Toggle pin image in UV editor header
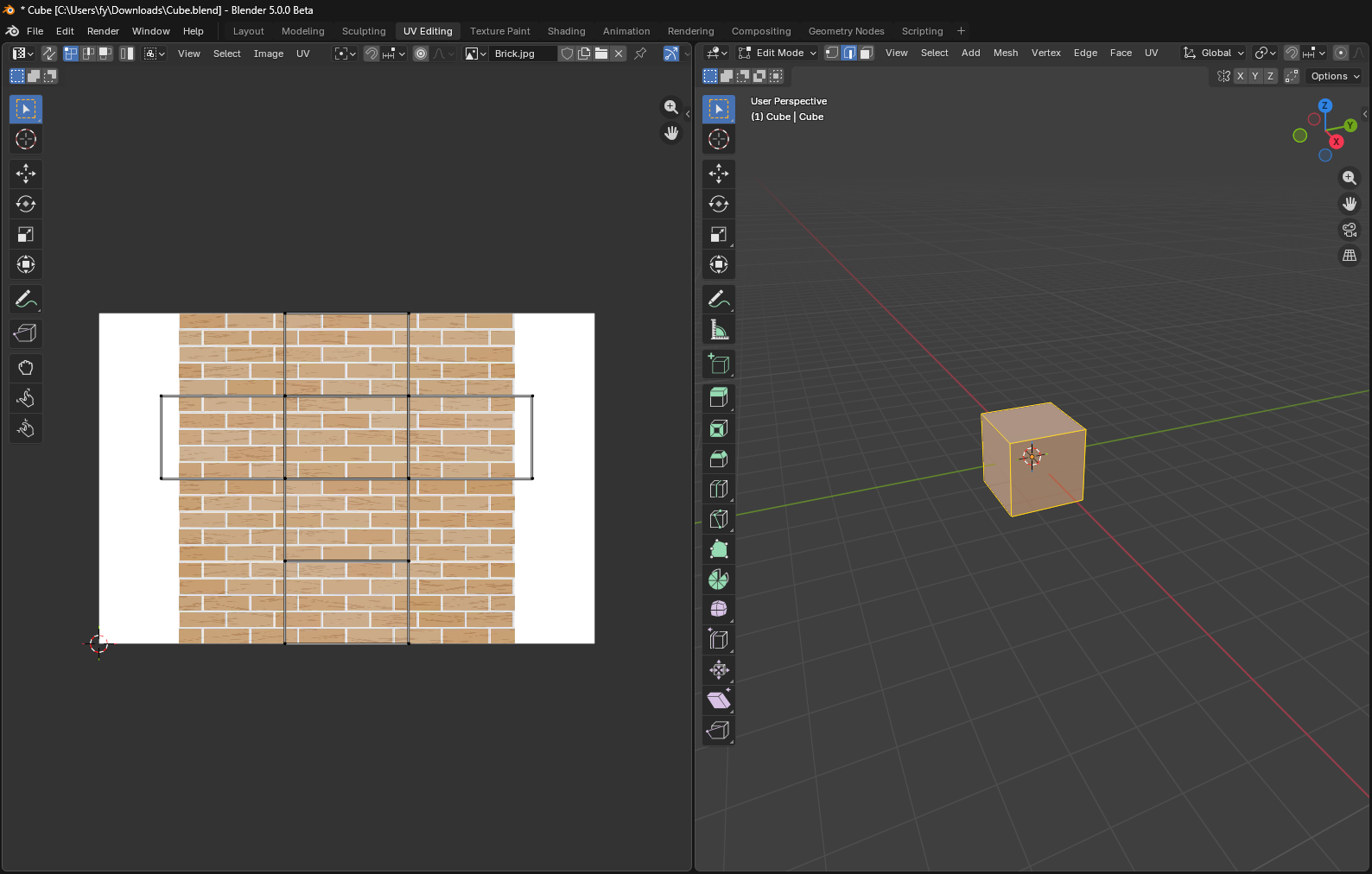Screen dimensions: 1372x874 640,54
